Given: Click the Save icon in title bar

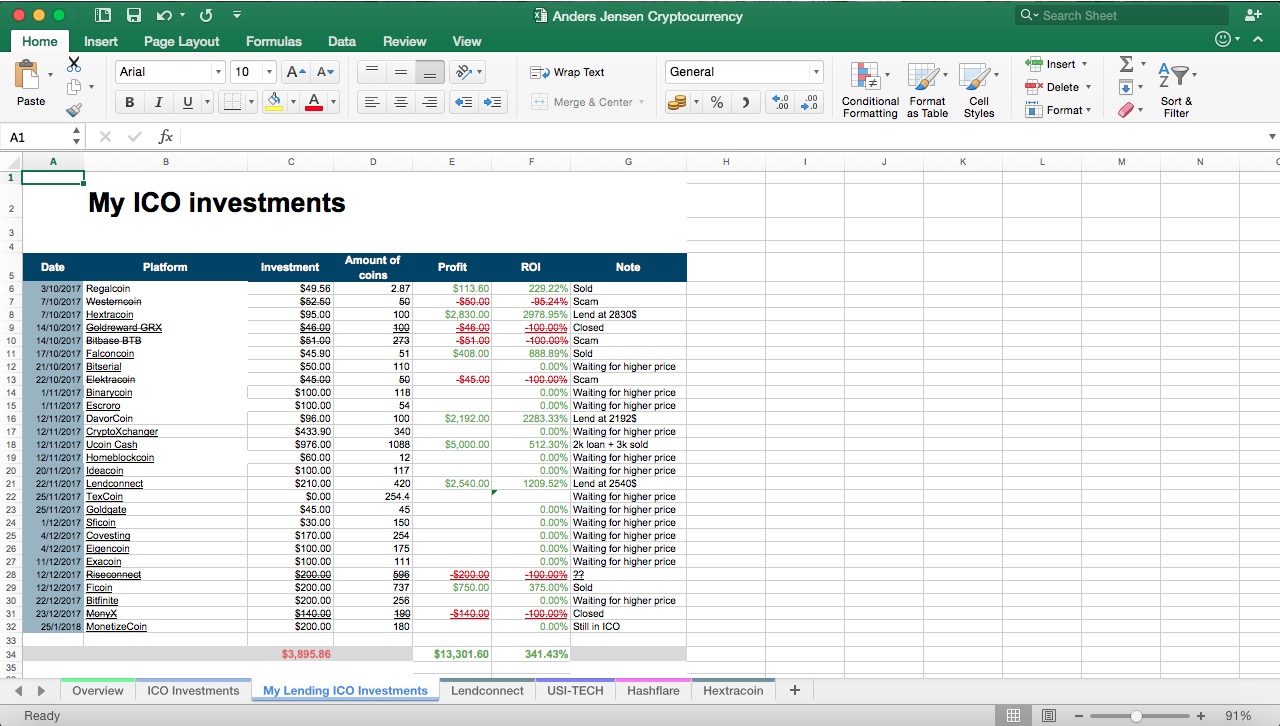Looking at the screenshot, I should tap(134, 15).
